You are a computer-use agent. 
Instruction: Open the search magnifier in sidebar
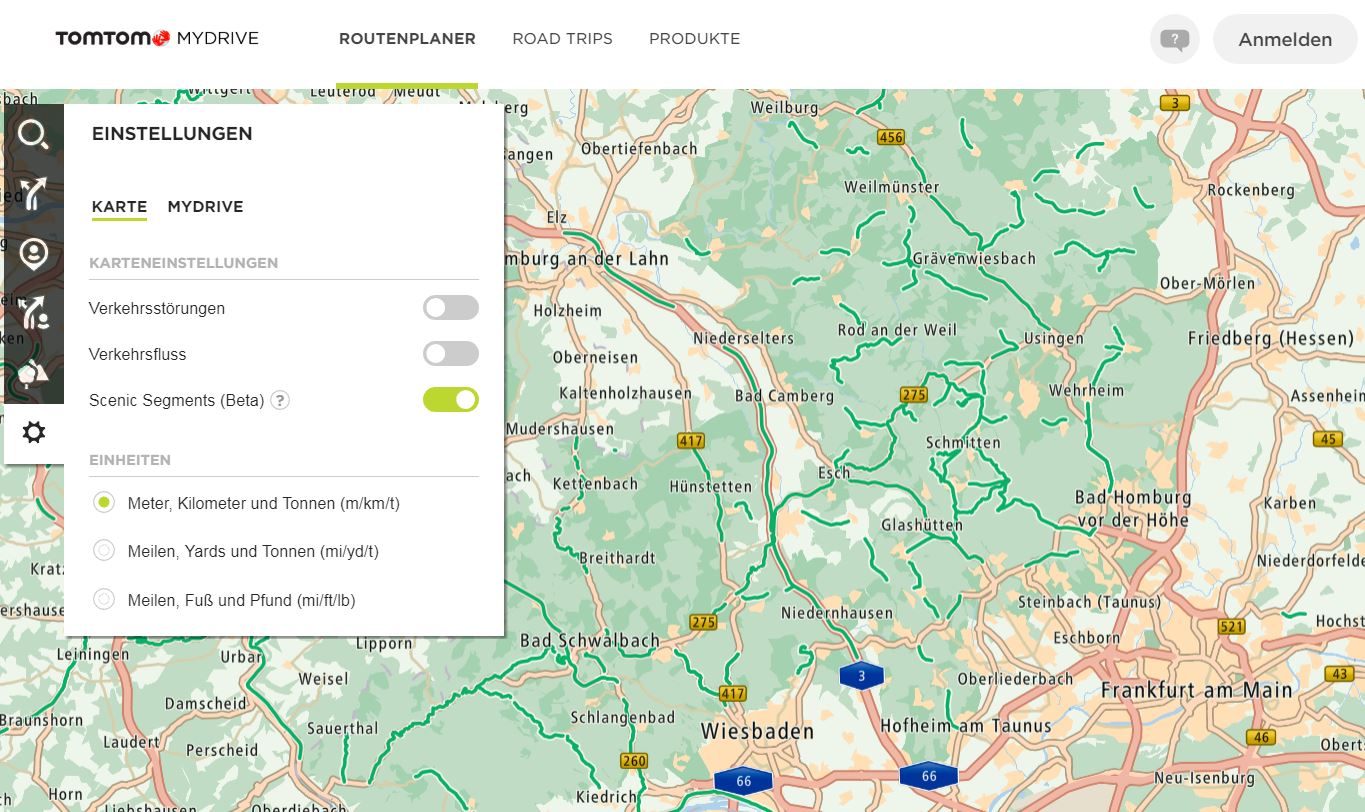[33, 134]
